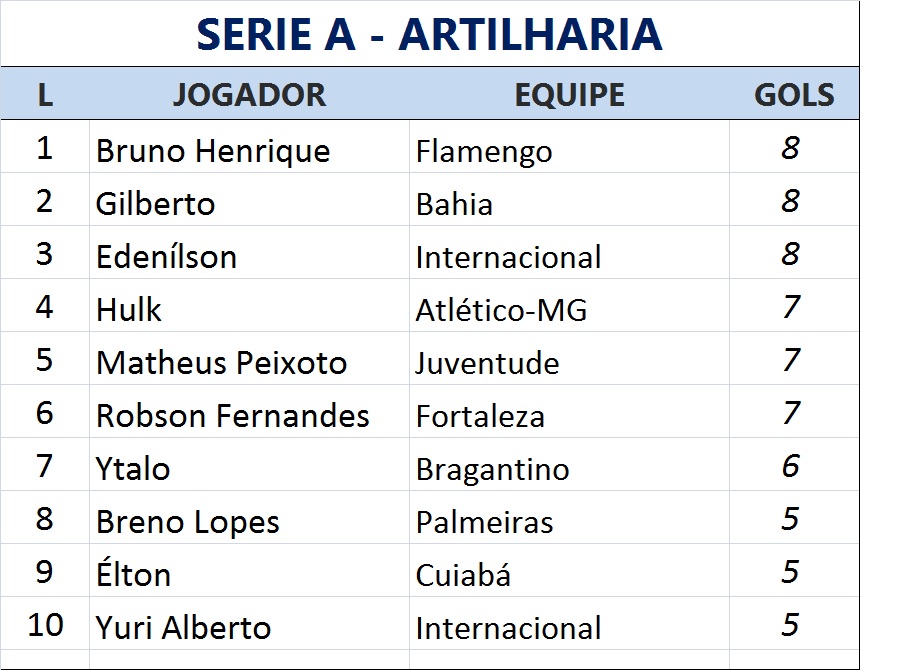This screenshot has width=897, height=670.
Task: Select the L column header cell
Action: pos(45,95)
